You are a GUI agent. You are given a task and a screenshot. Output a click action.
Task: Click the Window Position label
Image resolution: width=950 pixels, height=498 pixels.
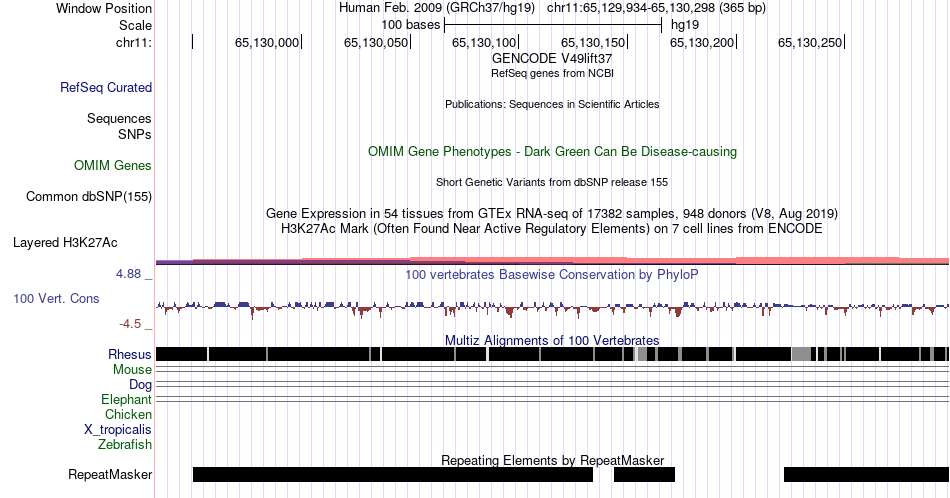click(x=104, y=8)
